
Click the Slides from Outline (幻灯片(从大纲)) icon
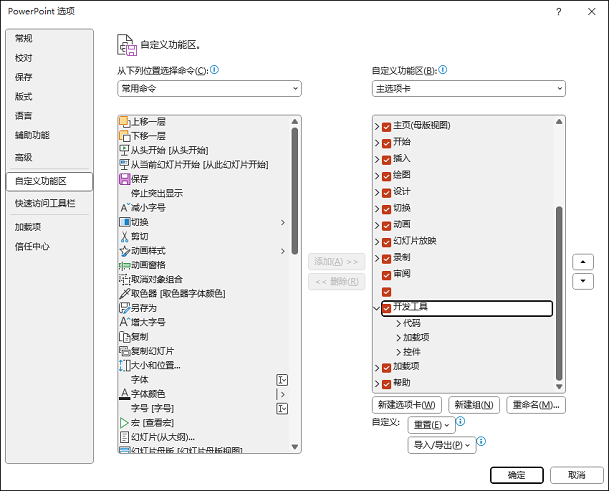124,437
